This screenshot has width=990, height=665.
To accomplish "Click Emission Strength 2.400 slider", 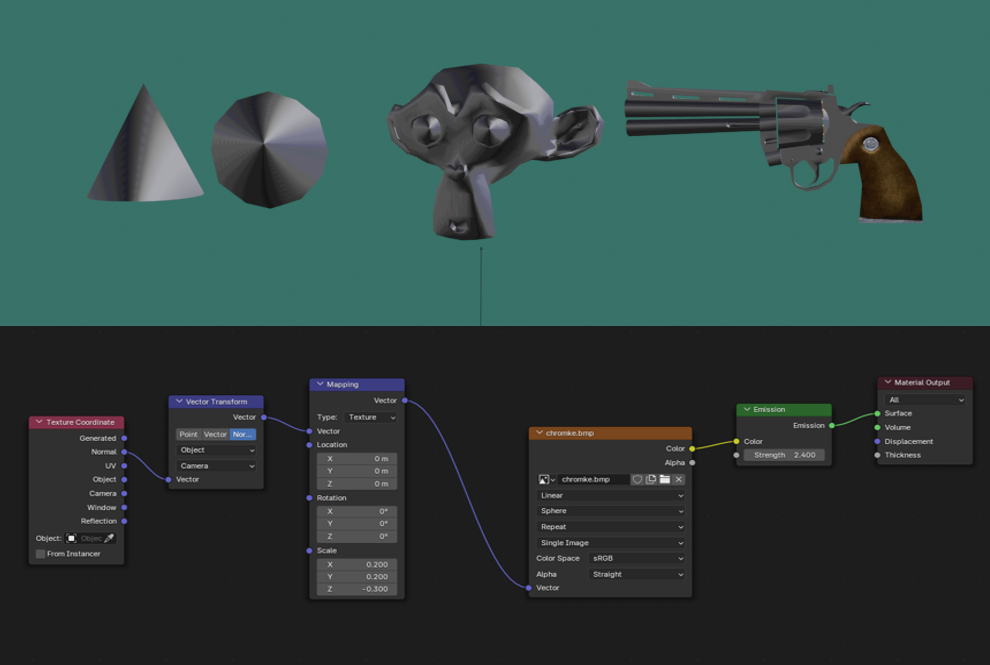I will point(784,455).
